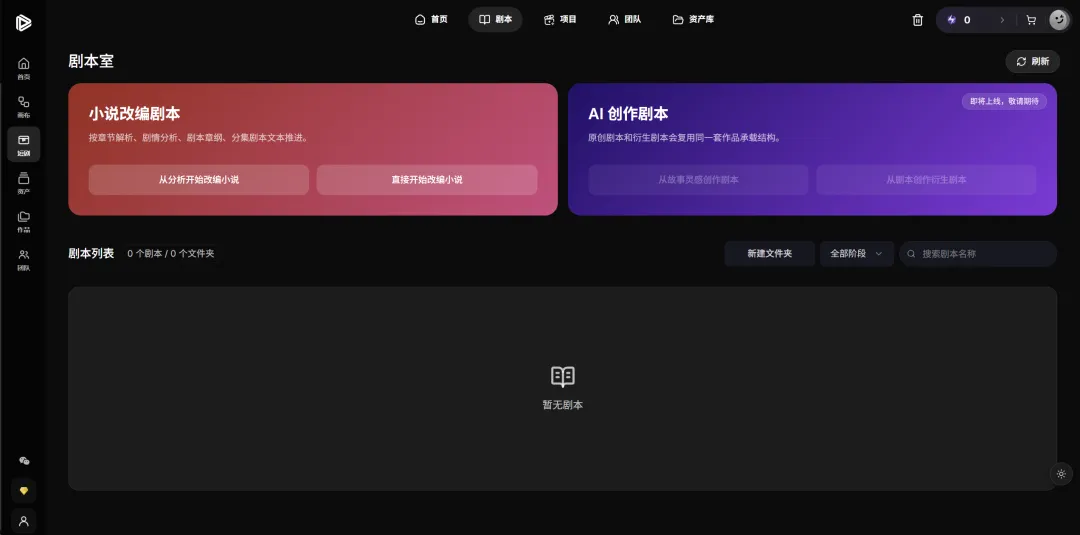Open 首页 home in the left sidebar
The image size is (1080, 535).
(x=23, y=68)
